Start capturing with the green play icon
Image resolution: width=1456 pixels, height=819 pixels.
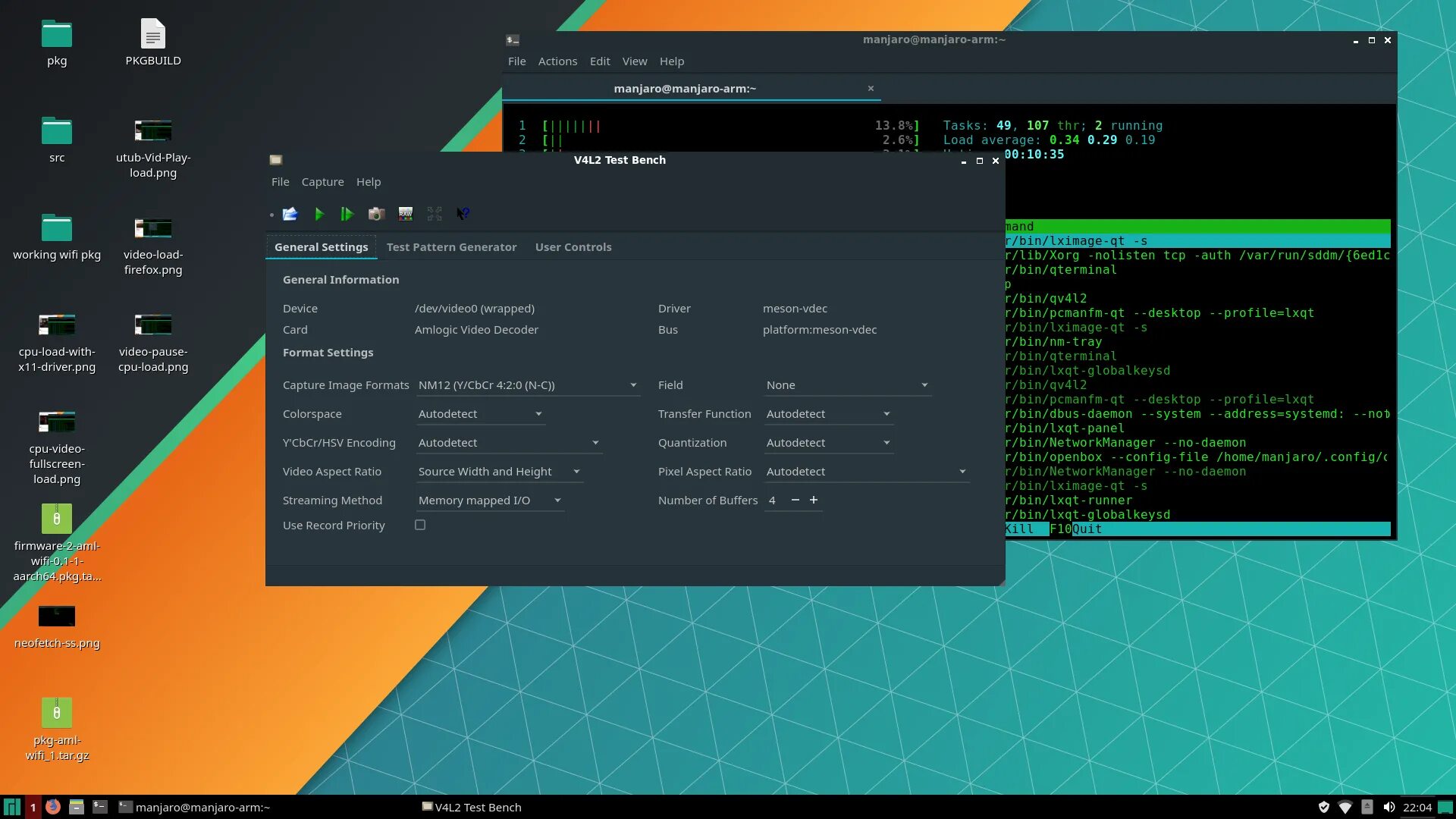pos(319,214)
